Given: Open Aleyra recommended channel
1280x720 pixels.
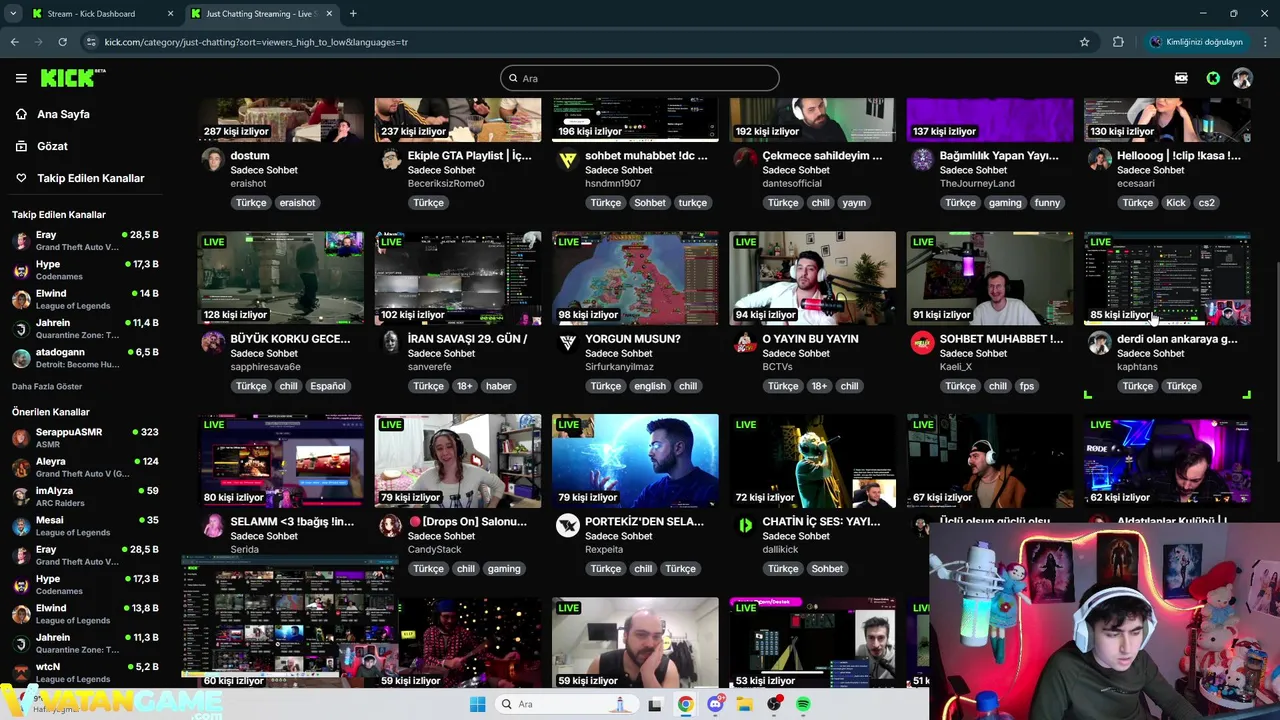Looking at the screenshot, I should pos(85,467).
